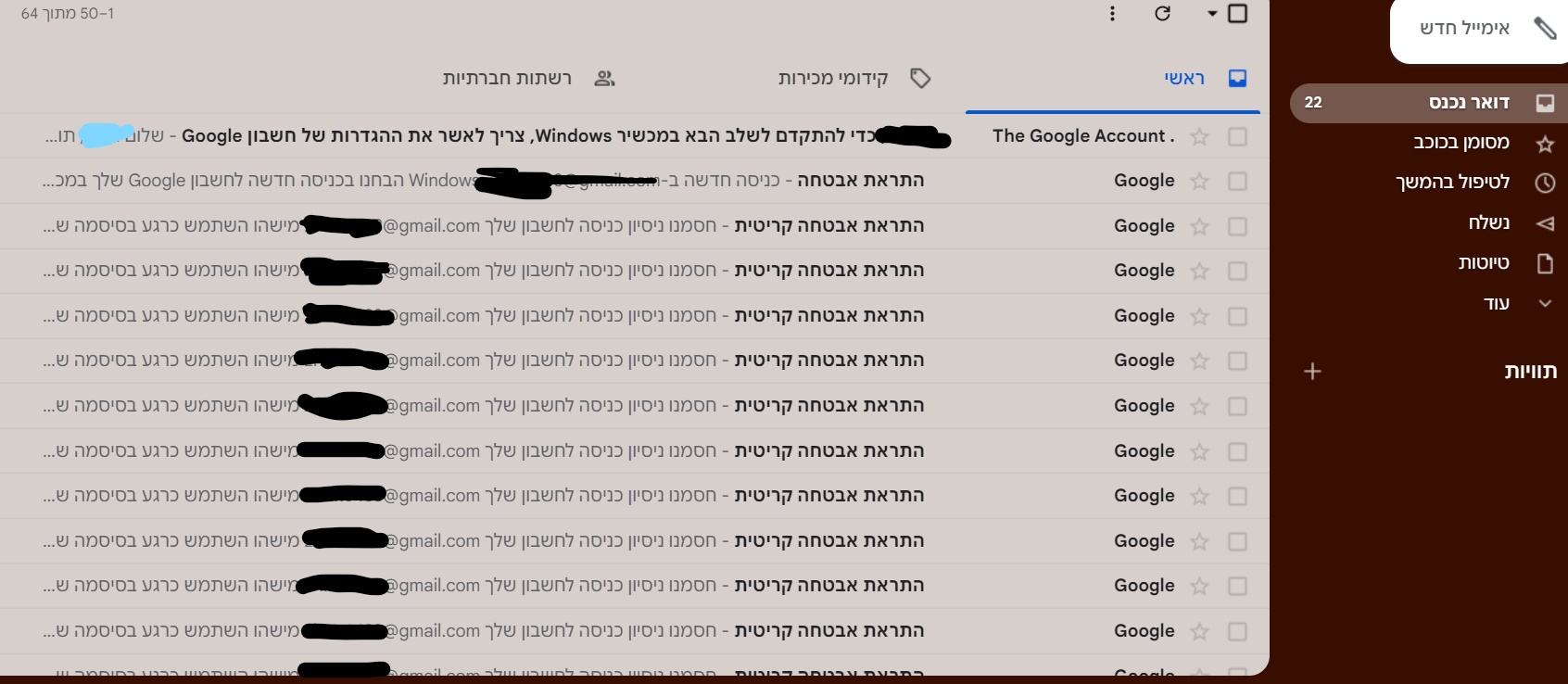Open the Inbox (דואר נכנס) folder
This screenshot has height=684, width=1568.
tap(1469, 103)
